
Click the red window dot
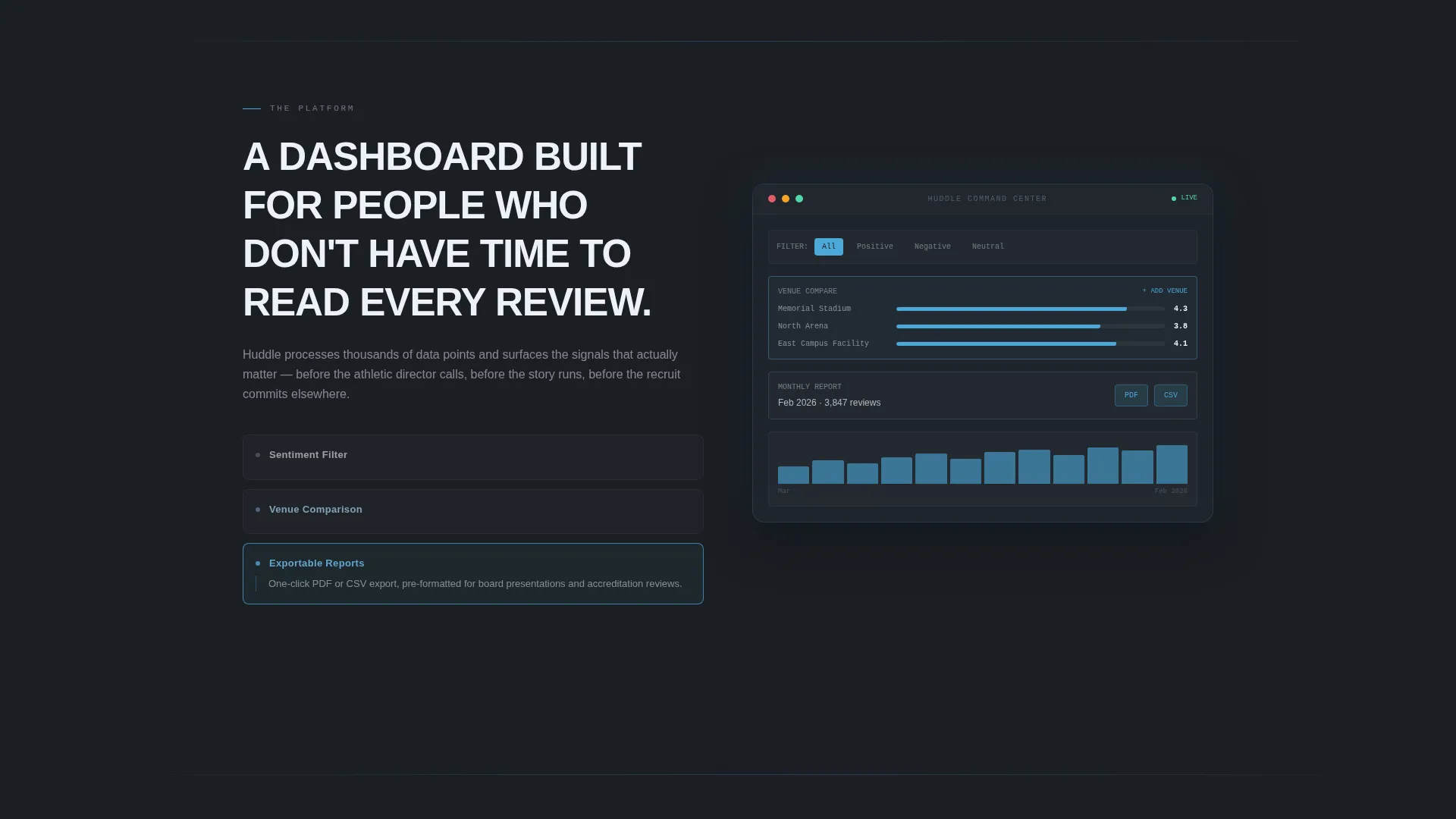click(772, 199)
